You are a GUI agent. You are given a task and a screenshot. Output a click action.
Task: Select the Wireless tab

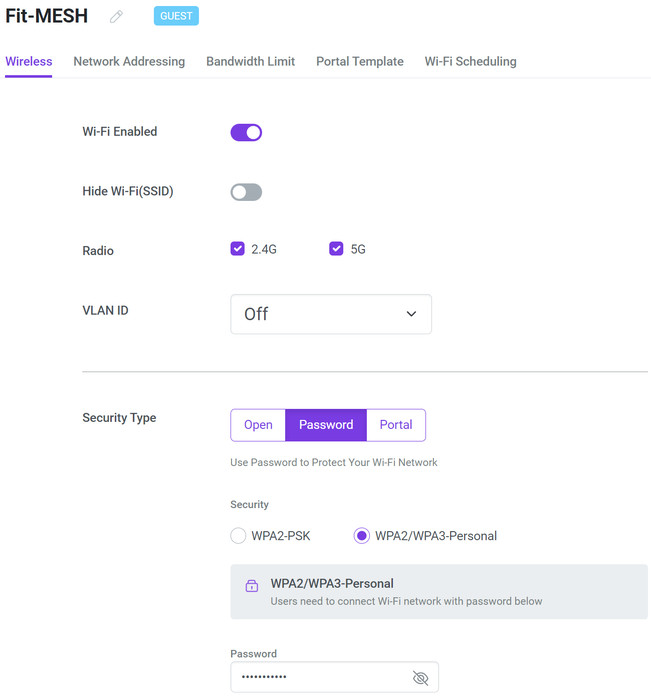[x=28, y=61]
